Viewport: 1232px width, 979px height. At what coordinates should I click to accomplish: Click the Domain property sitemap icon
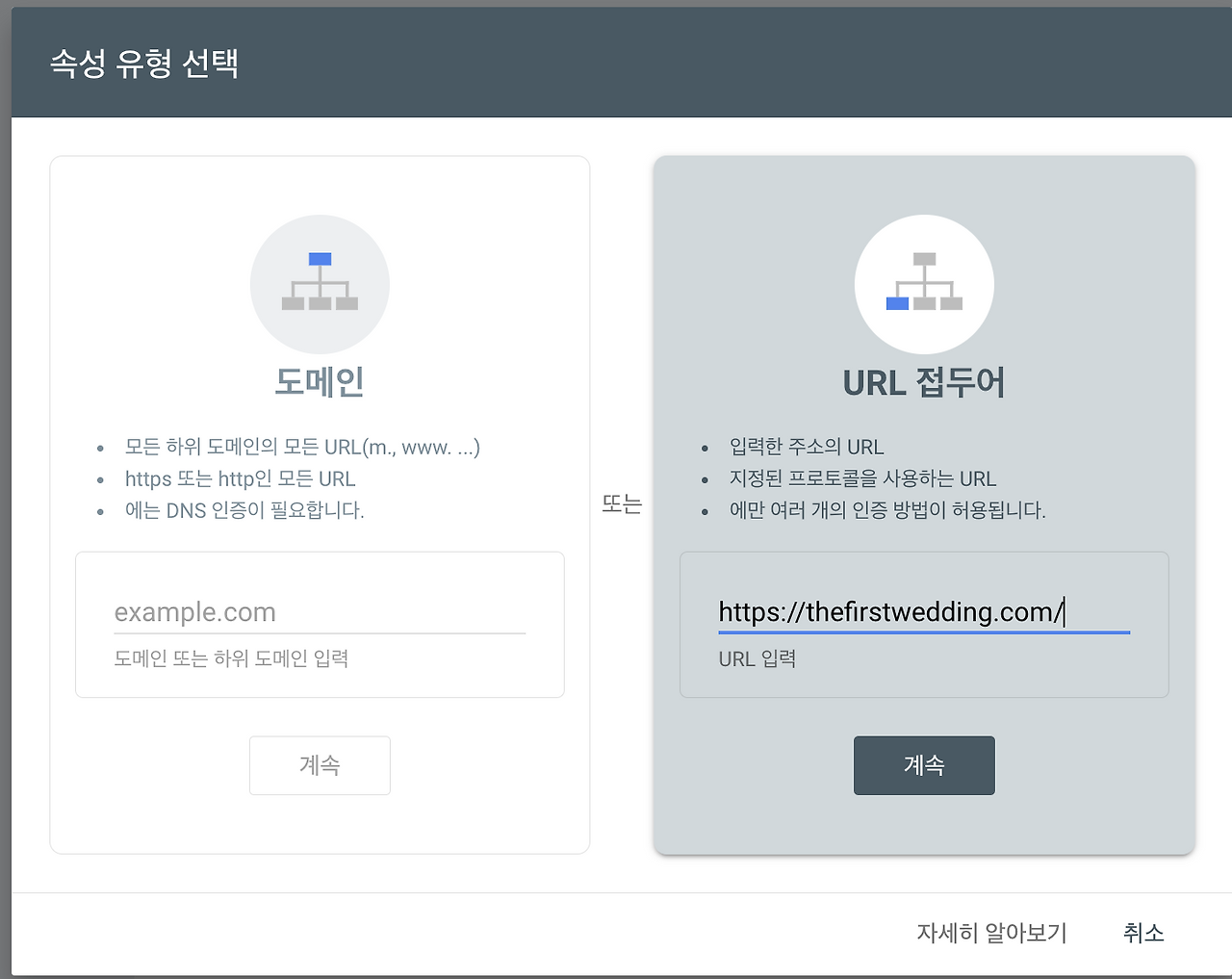pos(320,284)
